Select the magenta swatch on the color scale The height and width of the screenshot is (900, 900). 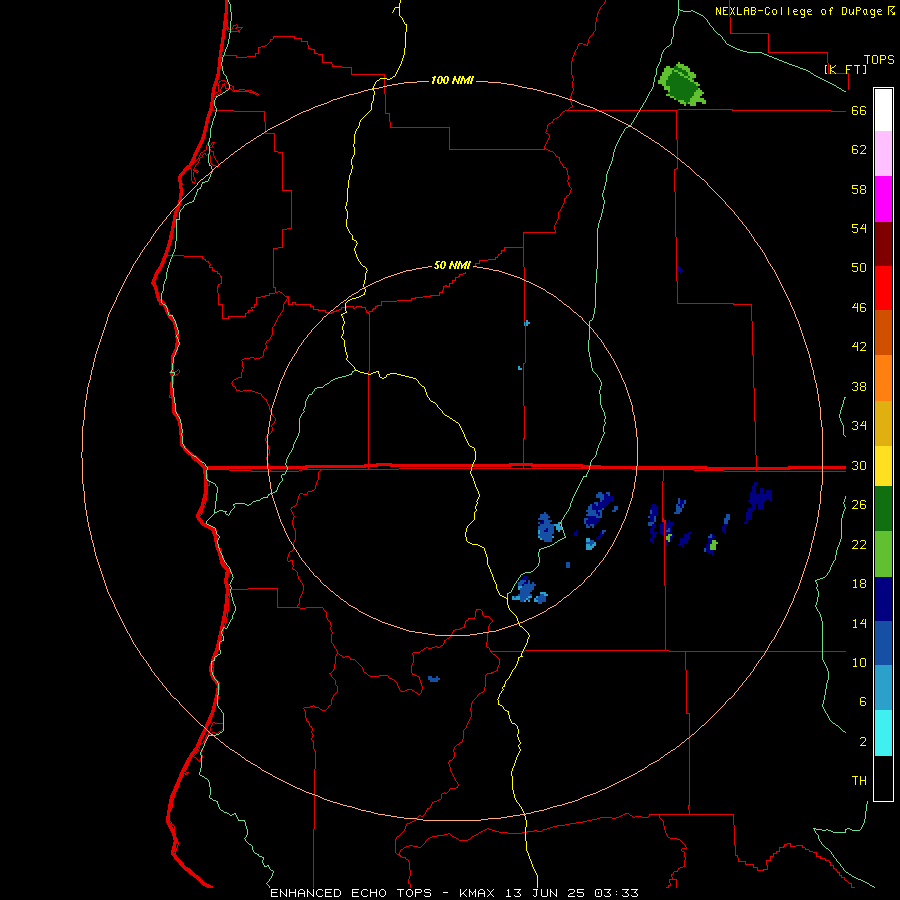883,199
